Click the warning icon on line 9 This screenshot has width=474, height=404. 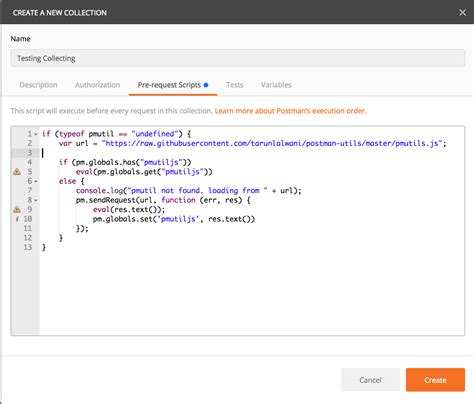pyautogui.click(x=17, y=209)
